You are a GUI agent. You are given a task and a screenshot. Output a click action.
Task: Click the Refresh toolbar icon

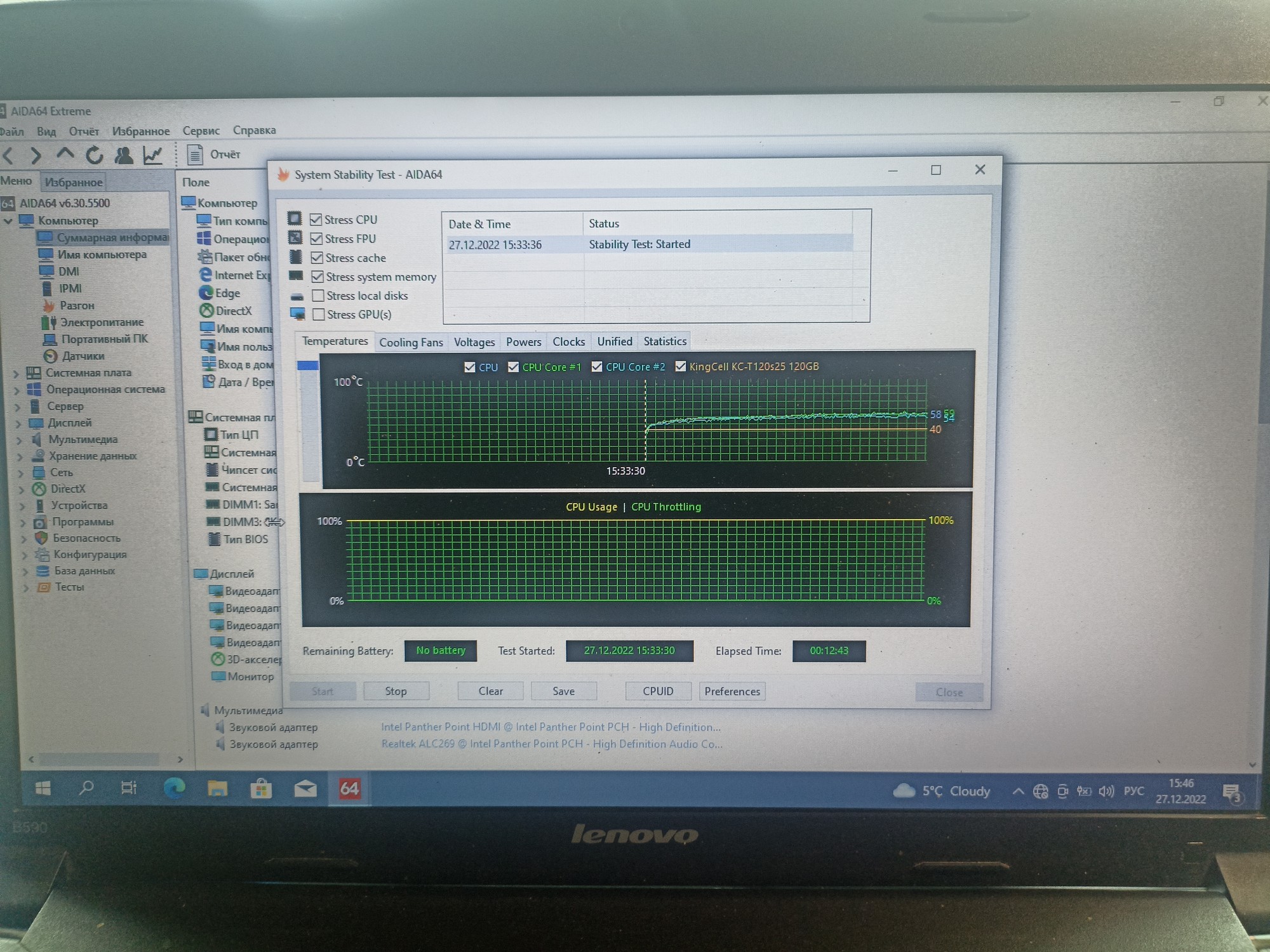(94, 155)
